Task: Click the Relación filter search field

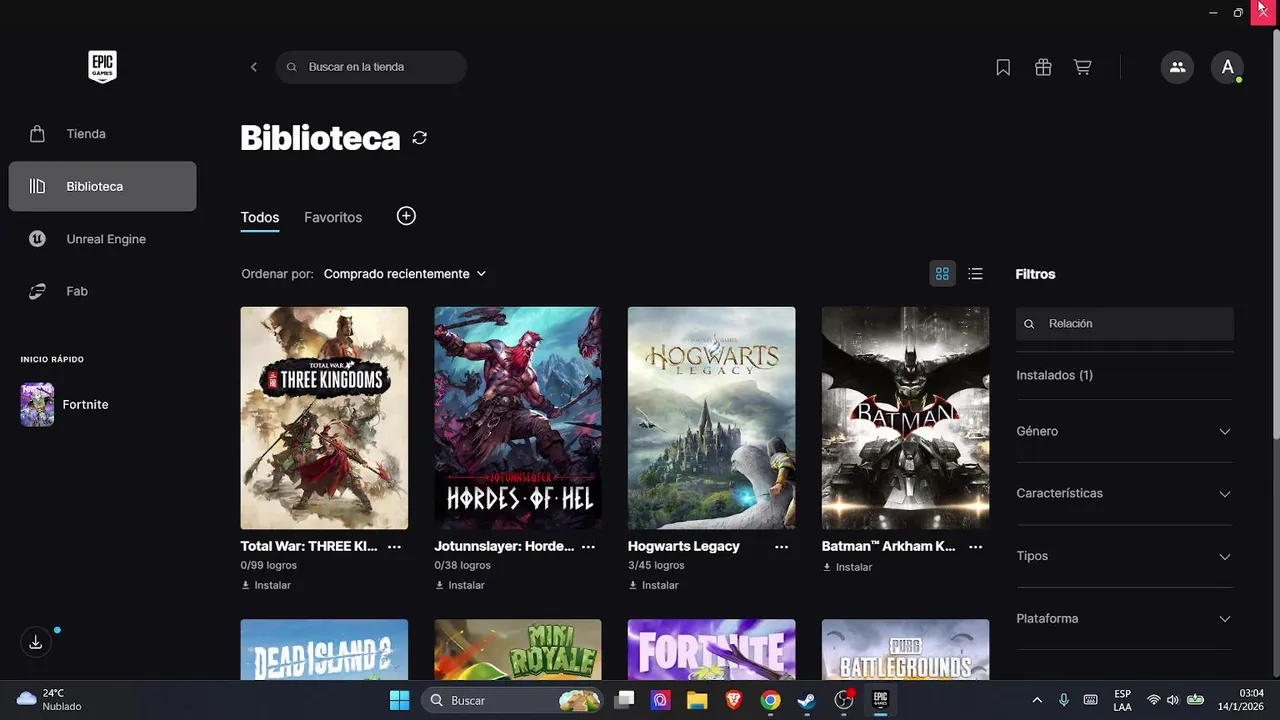Action: tap(1125, 324)
